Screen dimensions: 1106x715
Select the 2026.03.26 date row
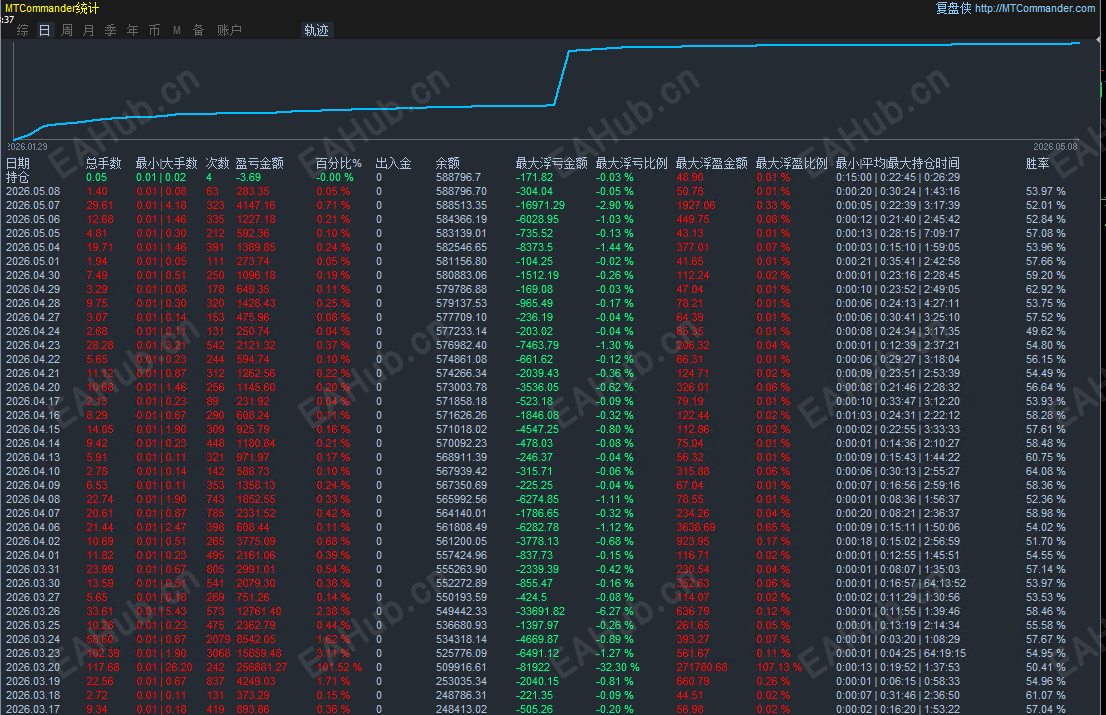coord(33,611)
